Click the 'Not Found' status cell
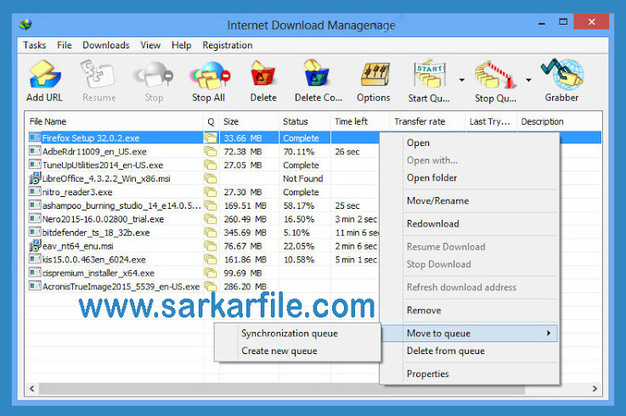This screenshot has height=416, width=626. [303, 178]
